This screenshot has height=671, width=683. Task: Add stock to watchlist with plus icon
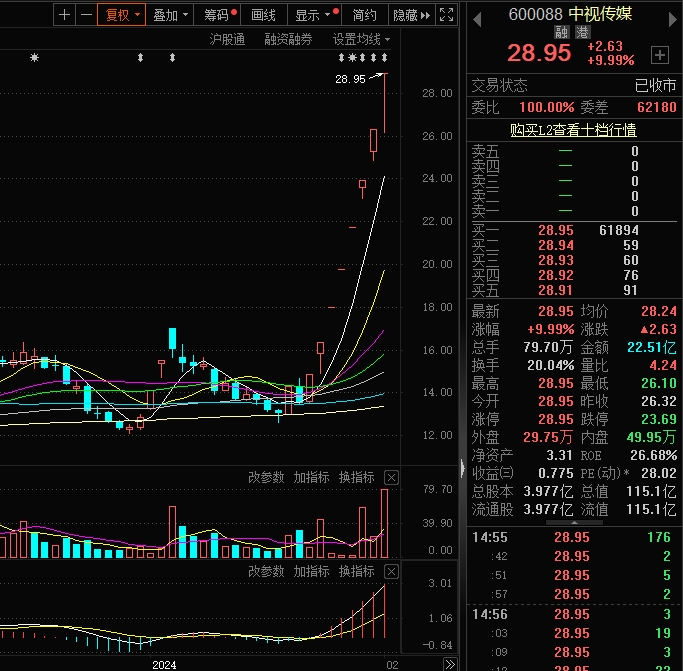[659, 54]
